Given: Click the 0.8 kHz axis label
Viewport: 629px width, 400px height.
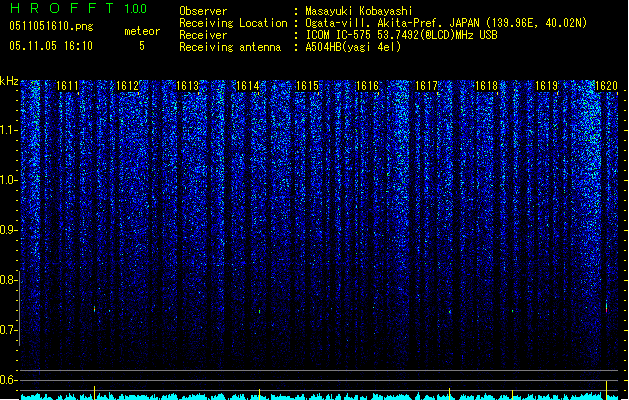Looking at the screenshot, I should [x=8, y=280].
